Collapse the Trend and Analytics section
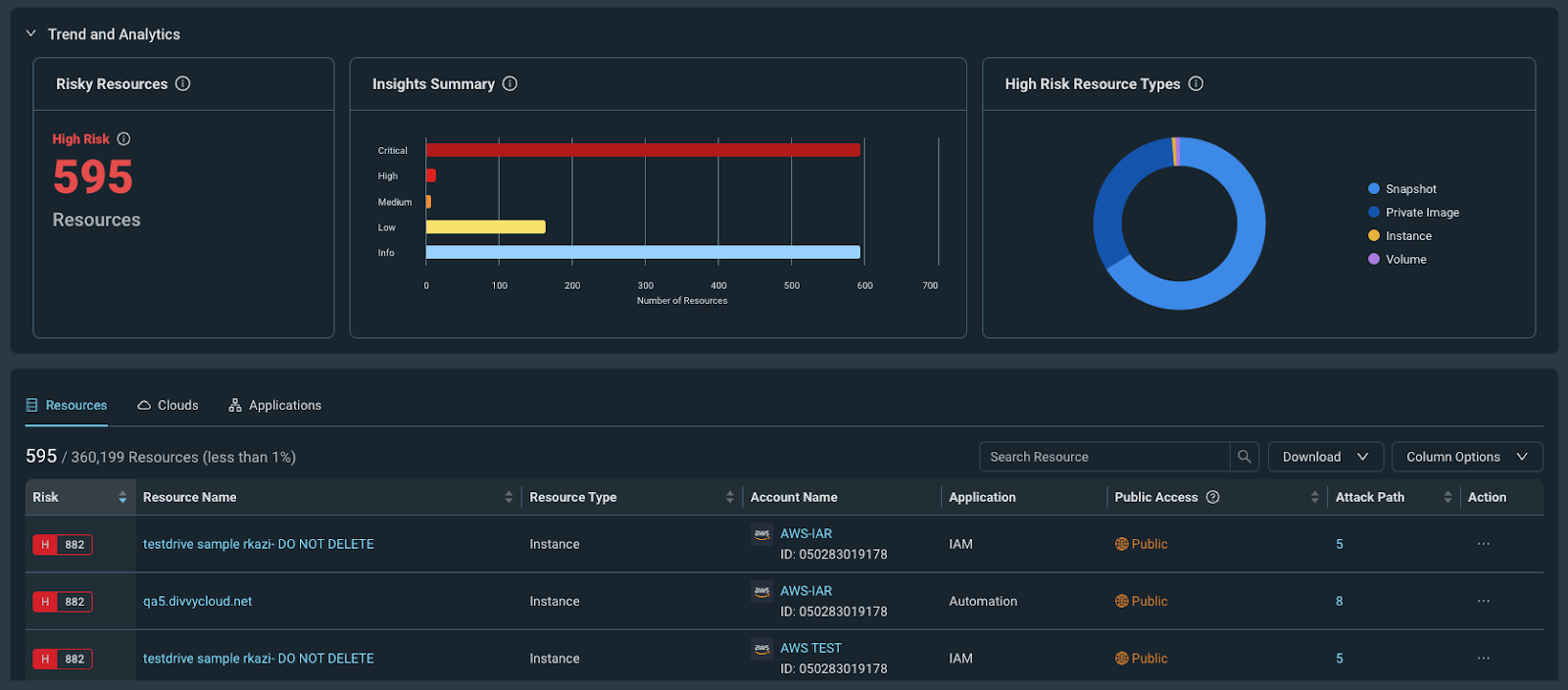 click(31, 33)
